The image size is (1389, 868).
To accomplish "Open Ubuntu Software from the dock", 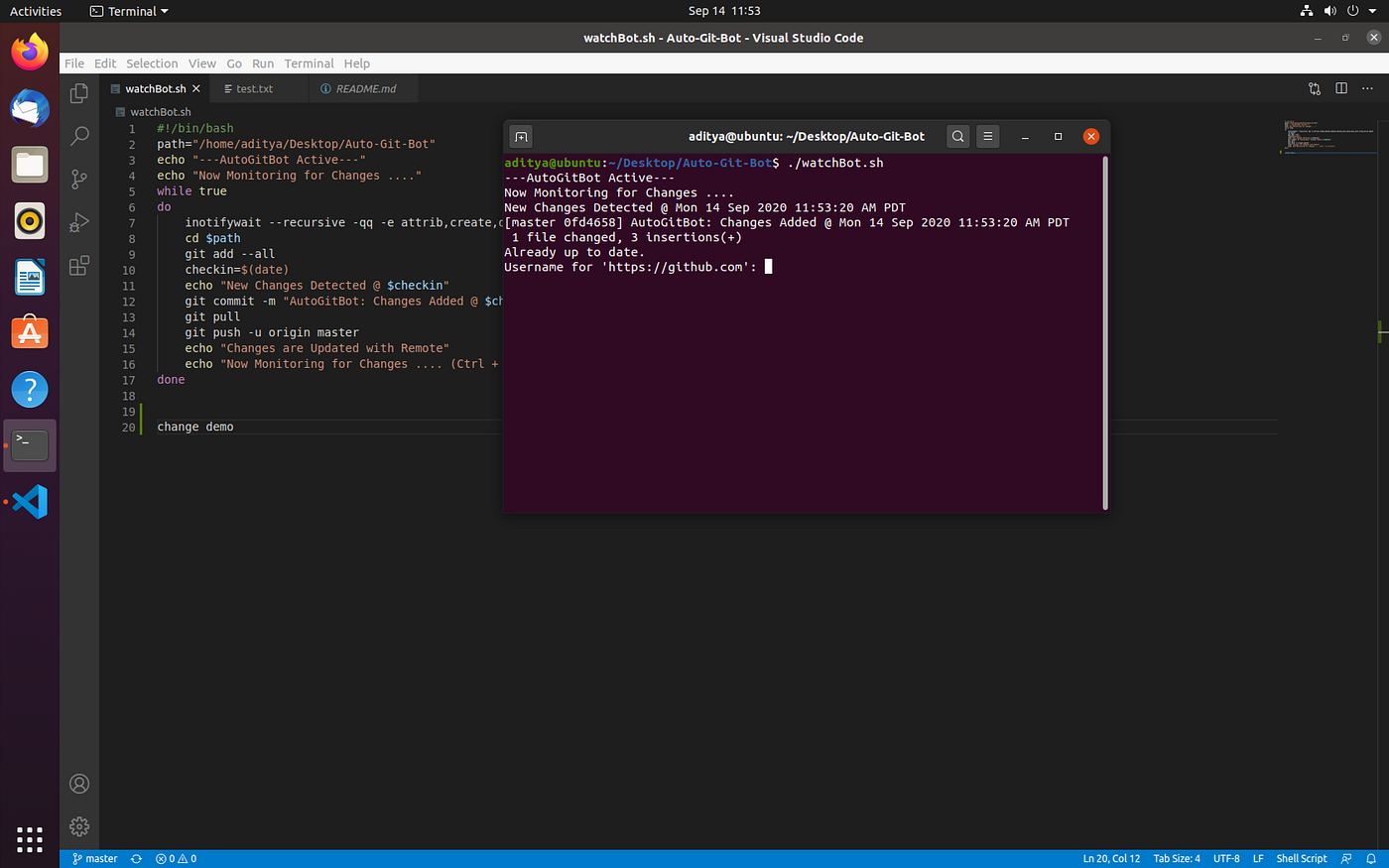I will click(x=30, y=333).
